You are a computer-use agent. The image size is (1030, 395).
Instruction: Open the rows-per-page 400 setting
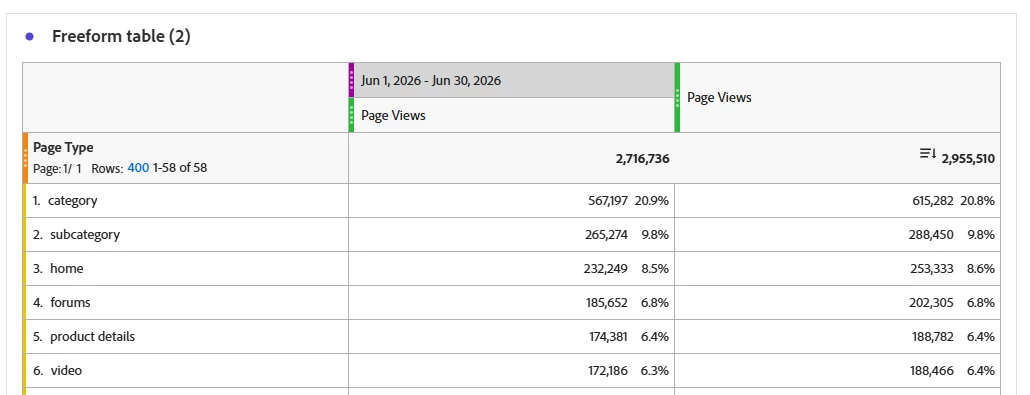click(138, 168)
